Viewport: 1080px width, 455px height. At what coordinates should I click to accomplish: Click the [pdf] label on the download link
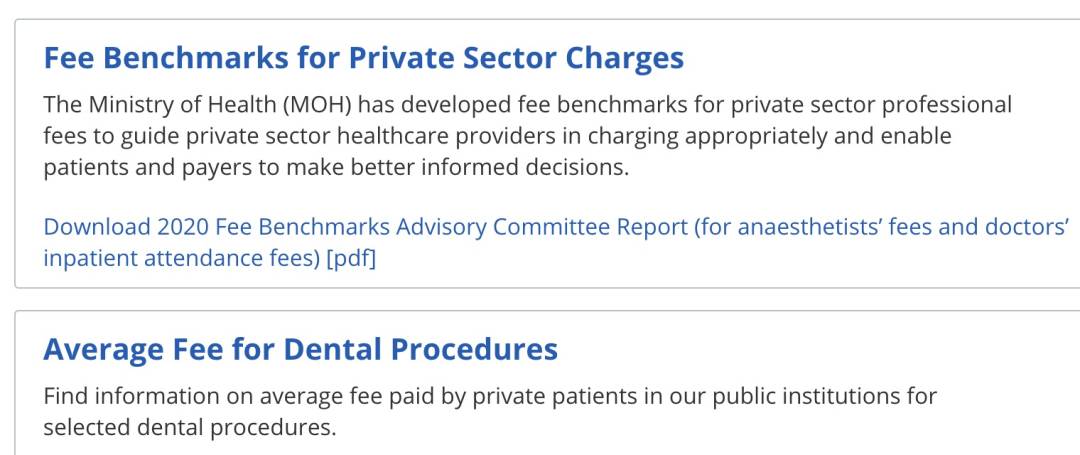pos(351,258)
